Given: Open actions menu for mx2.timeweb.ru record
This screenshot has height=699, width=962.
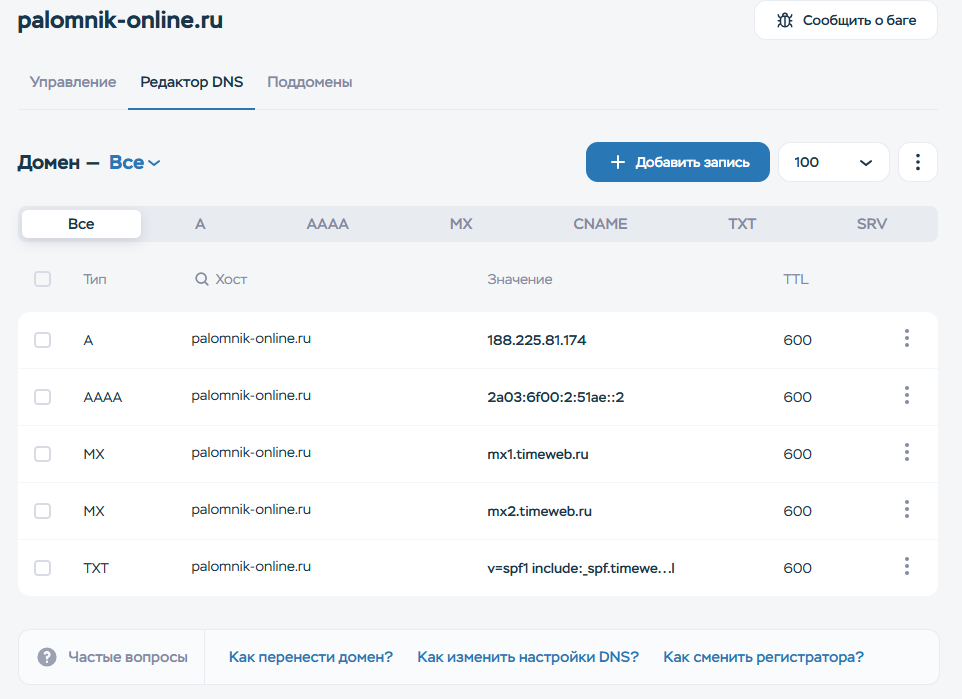Looking at the screenshot, I should (907, 509).
